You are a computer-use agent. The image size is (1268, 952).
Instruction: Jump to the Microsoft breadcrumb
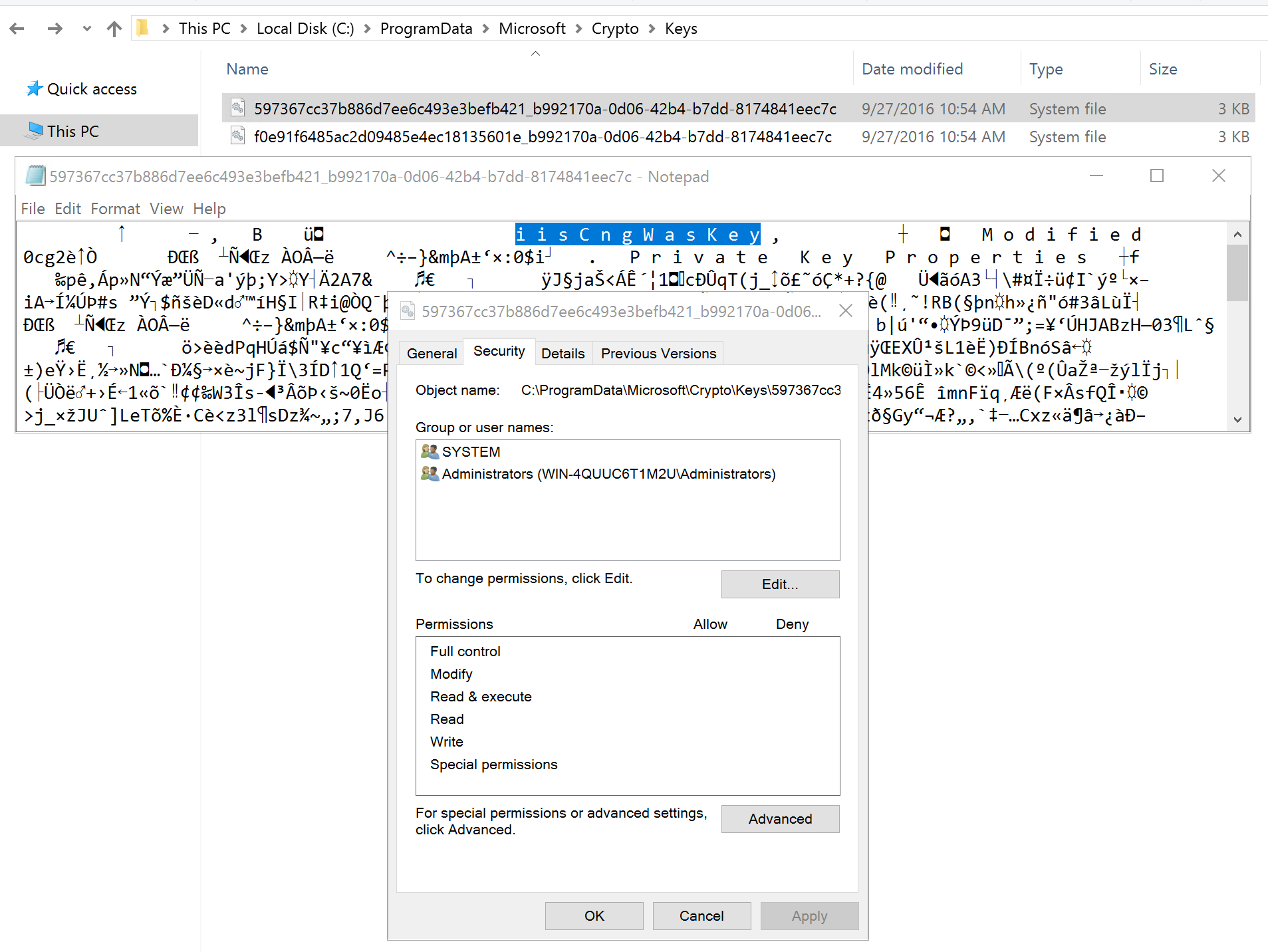[x=532, y=29]
